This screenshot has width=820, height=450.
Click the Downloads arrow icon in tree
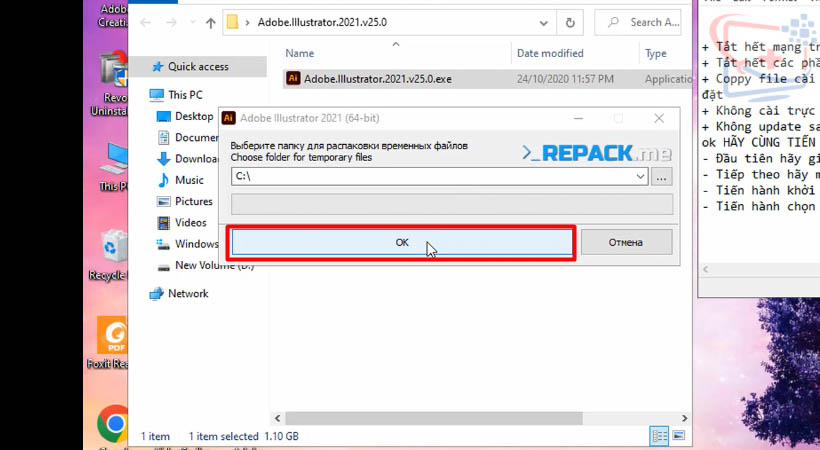tap(164, 159)
